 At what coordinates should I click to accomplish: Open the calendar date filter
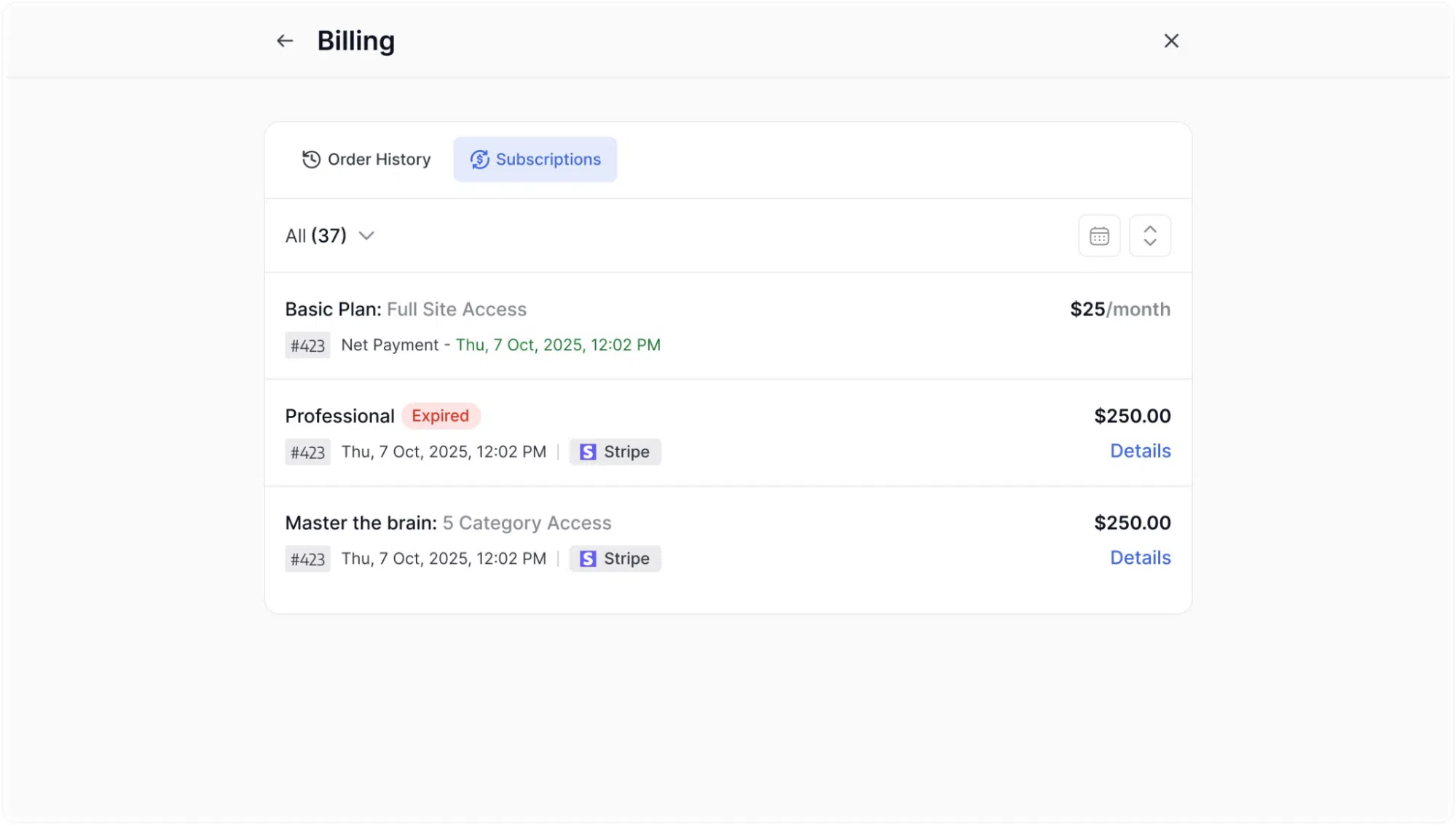coord(1099,236)
